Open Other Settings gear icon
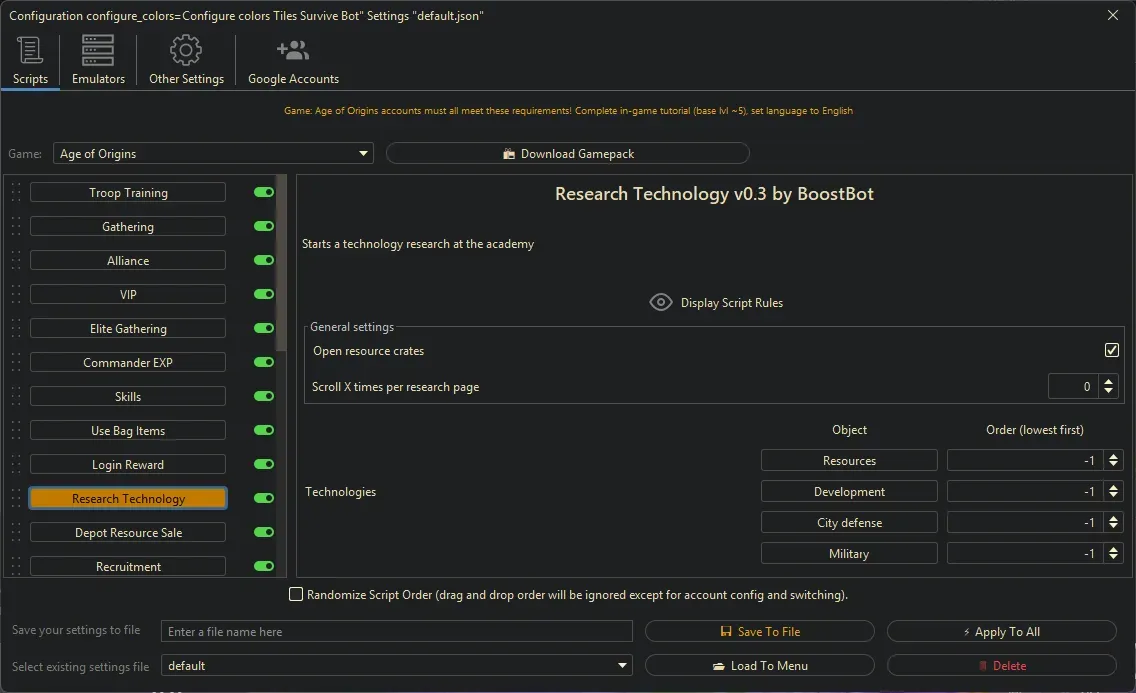The height and width of the screenshot is (693, 1136). coord(186,49)
